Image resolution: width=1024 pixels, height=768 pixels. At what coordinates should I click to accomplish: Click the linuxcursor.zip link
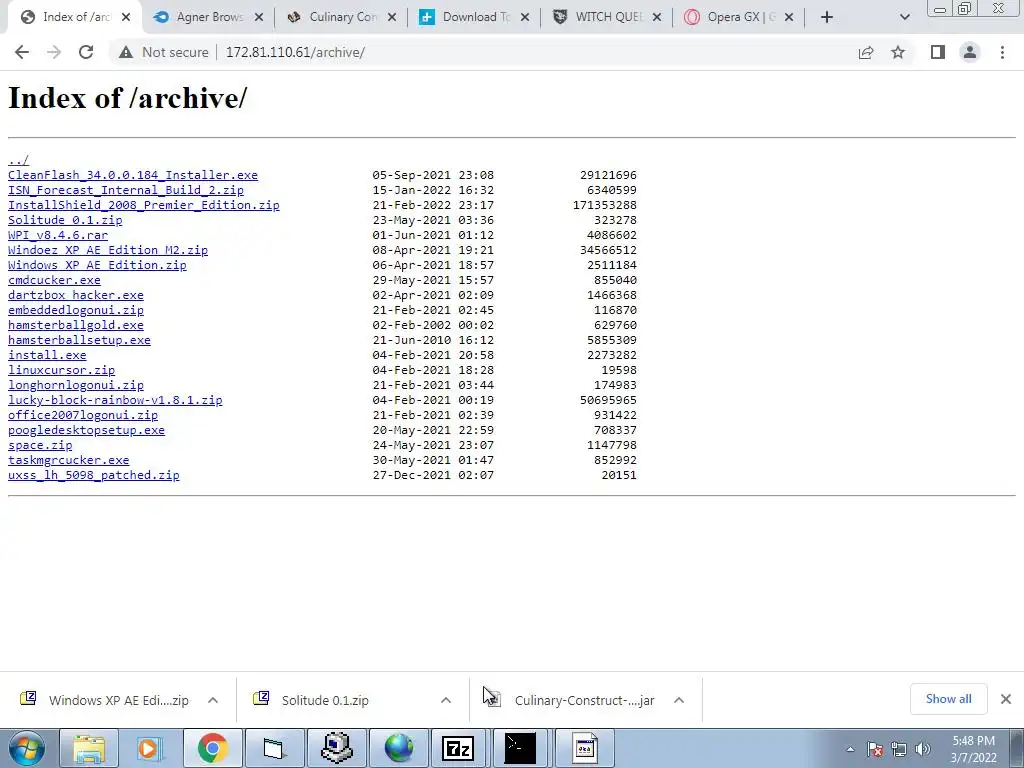click(x=61, y=370)
